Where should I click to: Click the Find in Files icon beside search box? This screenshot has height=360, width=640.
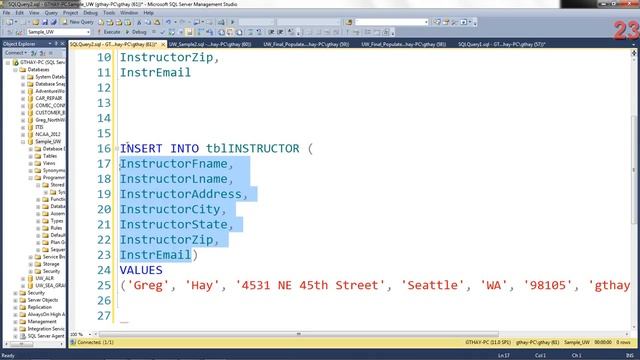click(349, 22)
